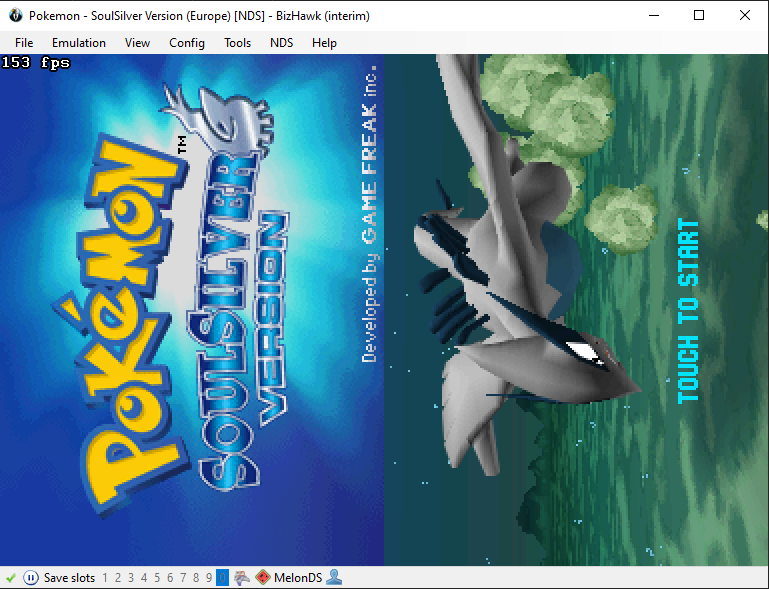Open the Tools menu
This screenshot has width=769, height=589.
click(237, 43)
